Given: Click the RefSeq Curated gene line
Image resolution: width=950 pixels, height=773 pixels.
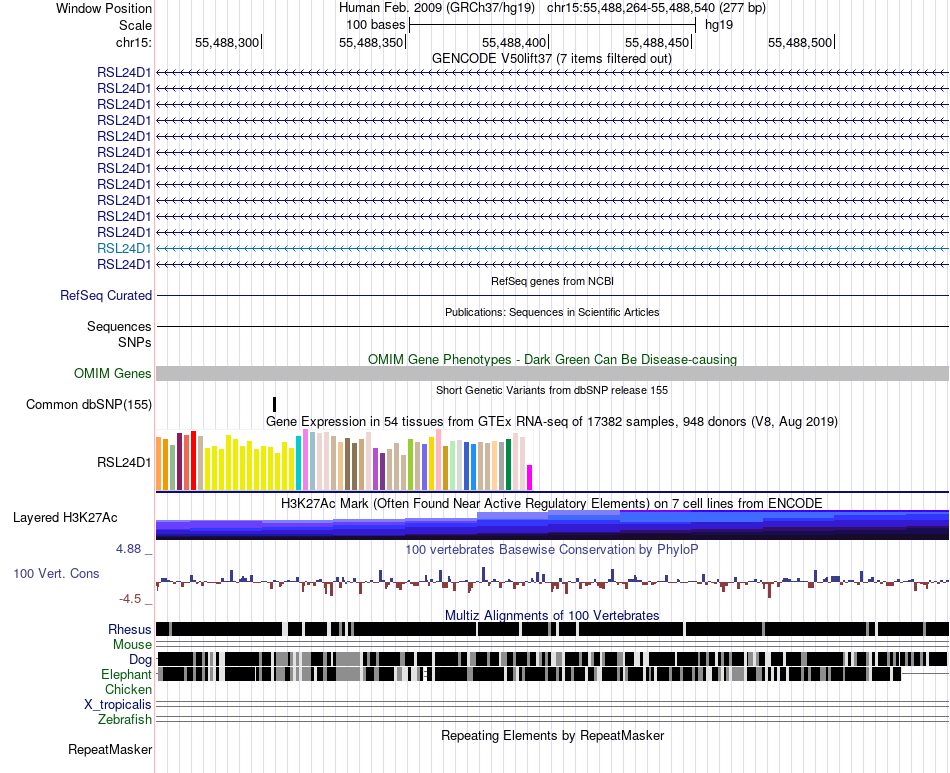Looking at the screenshot, I should [553, 296].
